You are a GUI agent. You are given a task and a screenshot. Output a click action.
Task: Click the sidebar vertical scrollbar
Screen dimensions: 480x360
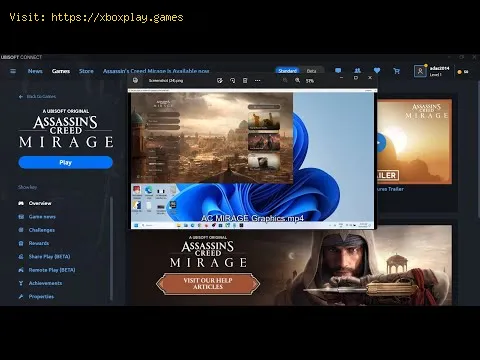click(x=111, y=248)
